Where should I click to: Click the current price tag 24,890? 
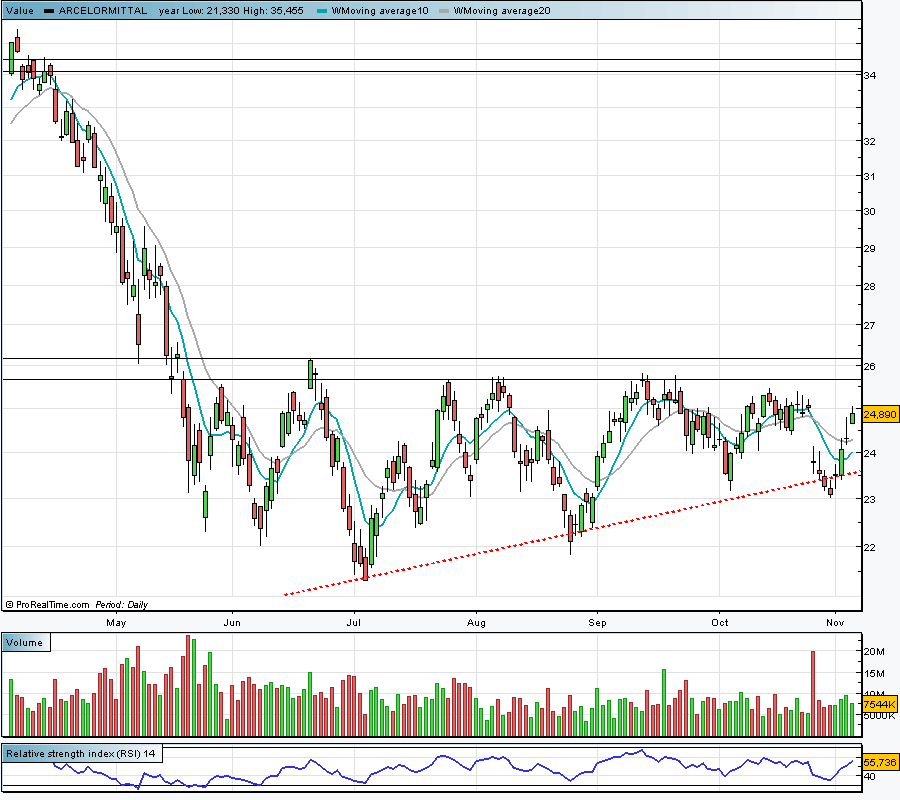pos(879,414)
